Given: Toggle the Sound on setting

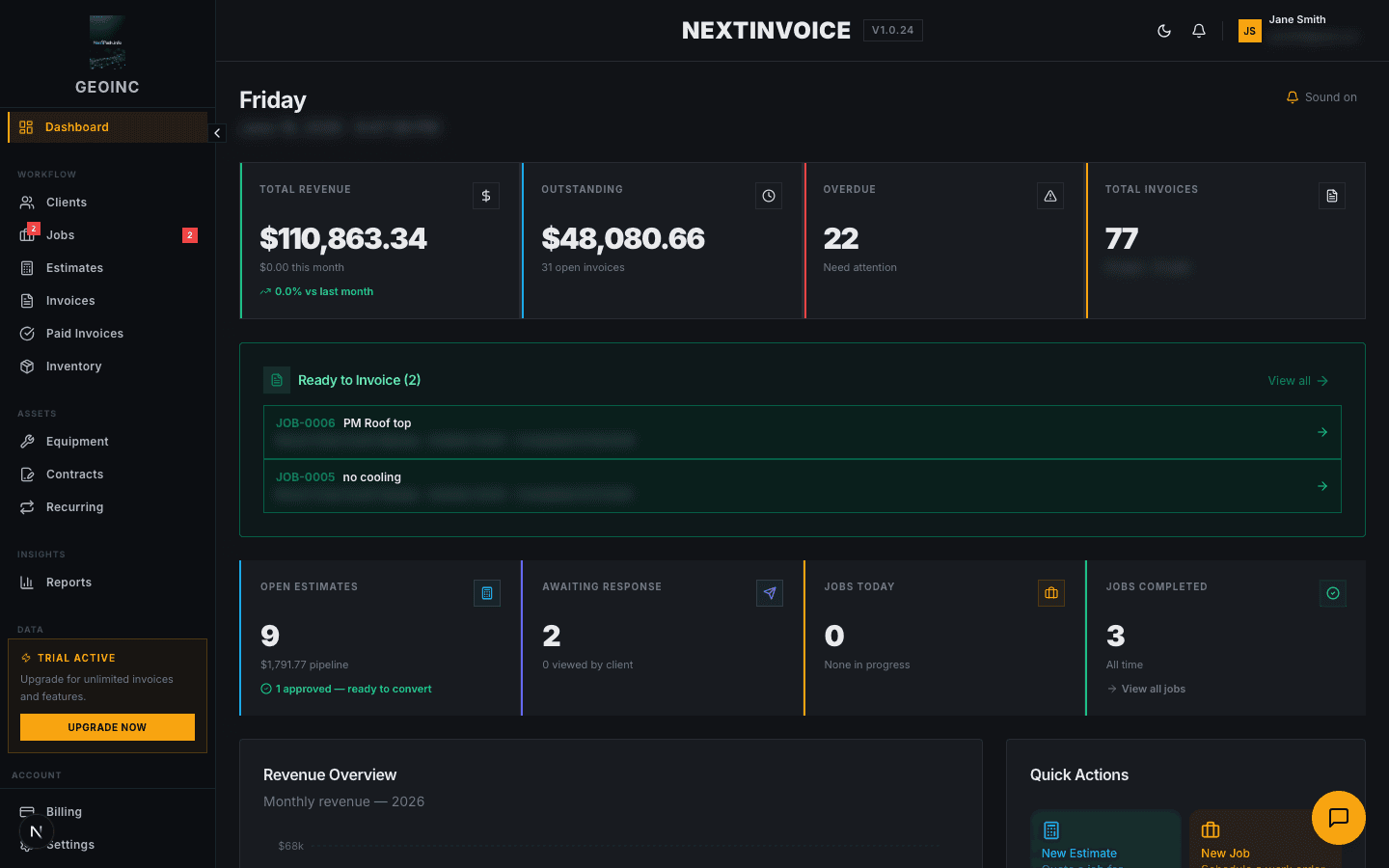Looking at the screenshot, I should [x=1321, y=97].
